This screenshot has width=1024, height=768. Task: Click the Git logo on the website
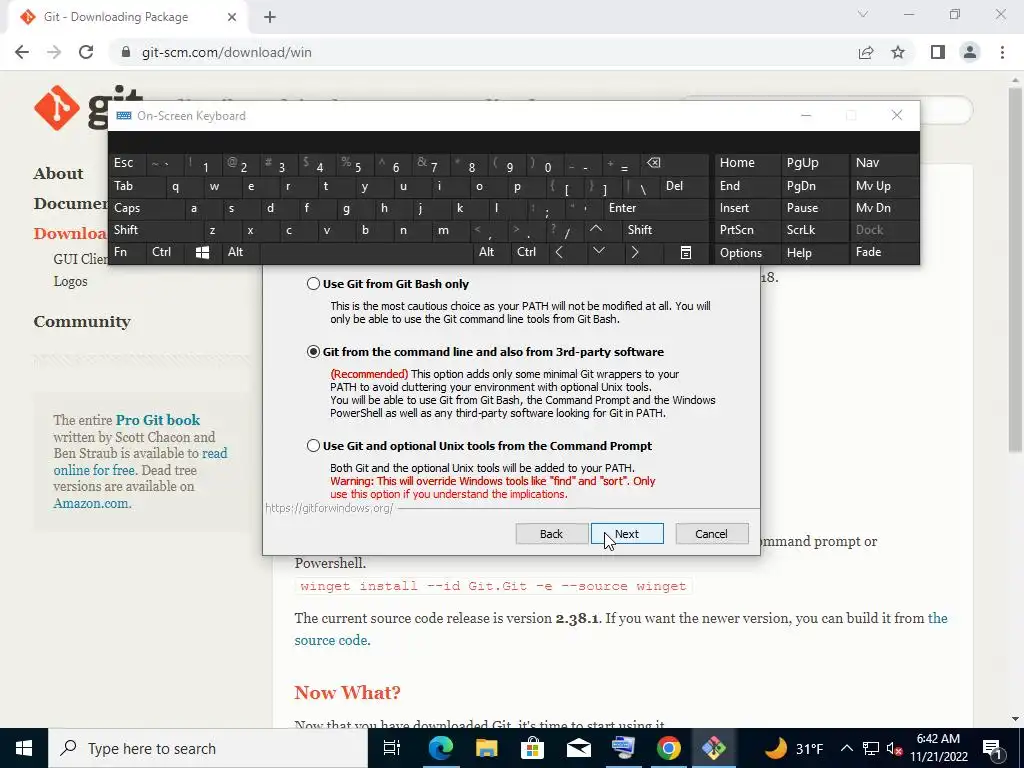(72, 108)
